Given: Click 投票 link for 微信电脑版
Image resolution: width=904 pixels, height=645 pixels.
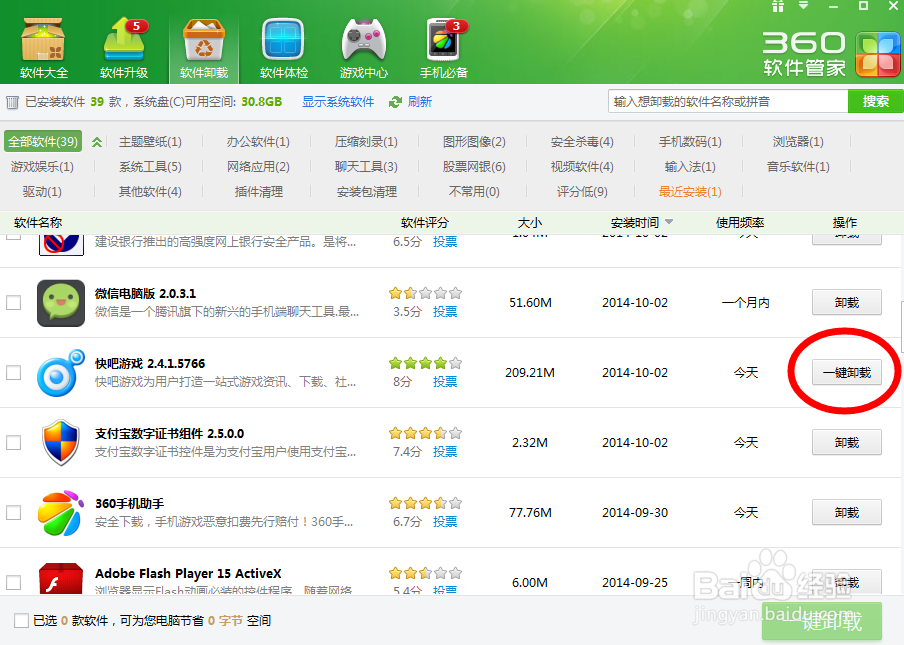Looking at the screenshot, I should pyautogui.click(x=445, y=312).
